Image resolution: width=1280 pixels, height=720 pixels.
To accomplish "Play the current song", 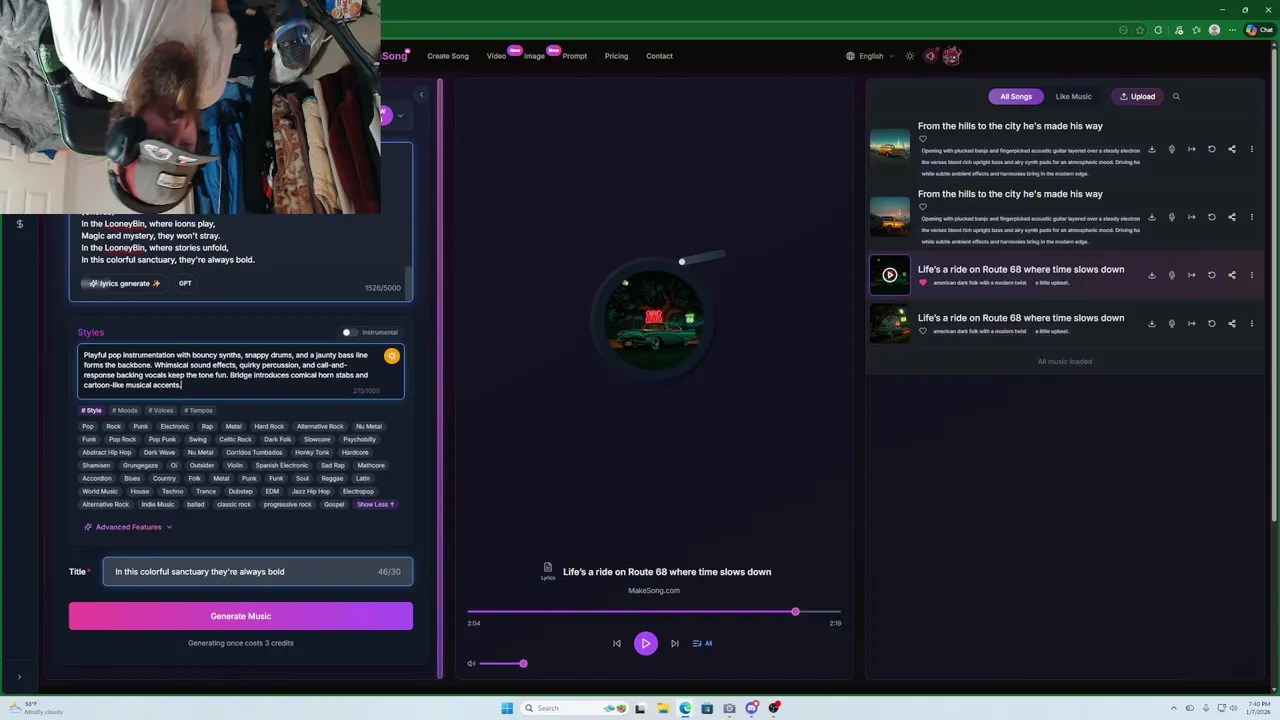I will click(x=646, y=643).
